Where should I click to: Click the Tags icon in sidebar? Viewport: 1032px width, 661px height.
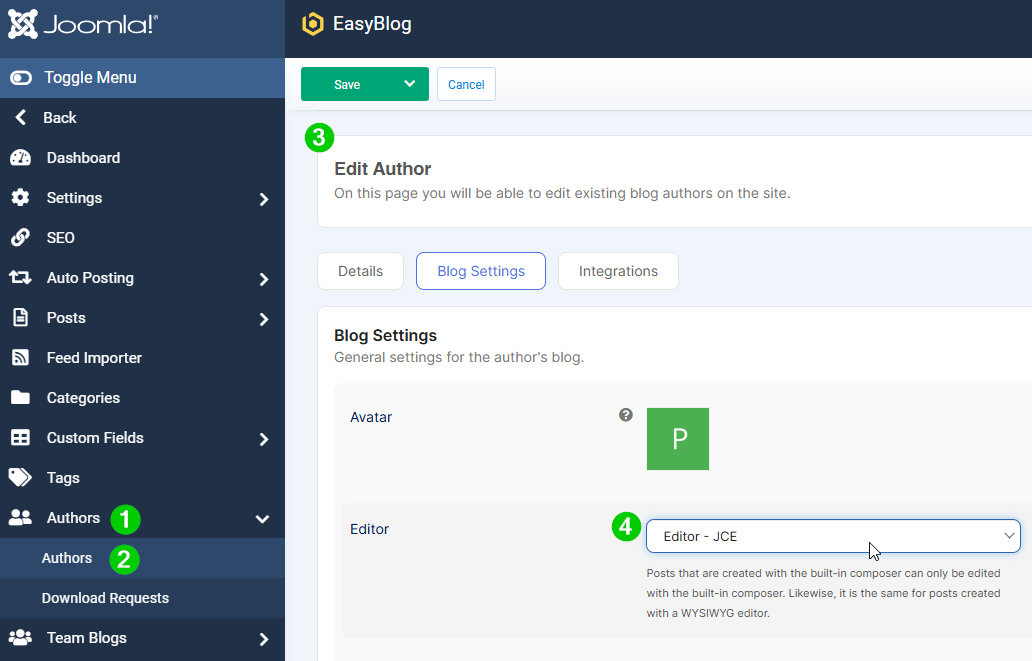click(x=20, y=478)
